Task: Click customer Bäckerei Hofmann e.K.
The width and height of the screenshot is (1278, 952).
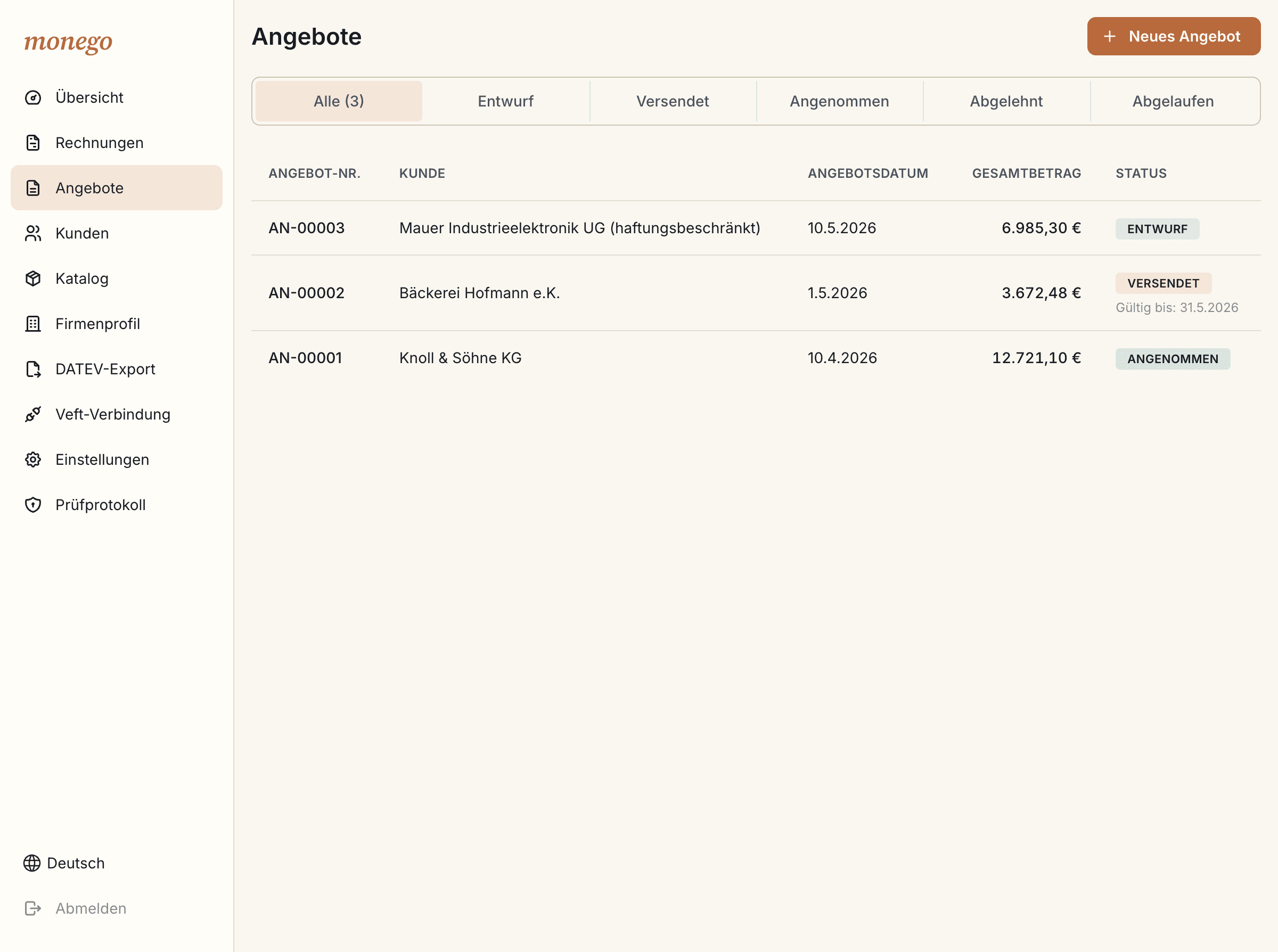Action: (x=479, y=293)
